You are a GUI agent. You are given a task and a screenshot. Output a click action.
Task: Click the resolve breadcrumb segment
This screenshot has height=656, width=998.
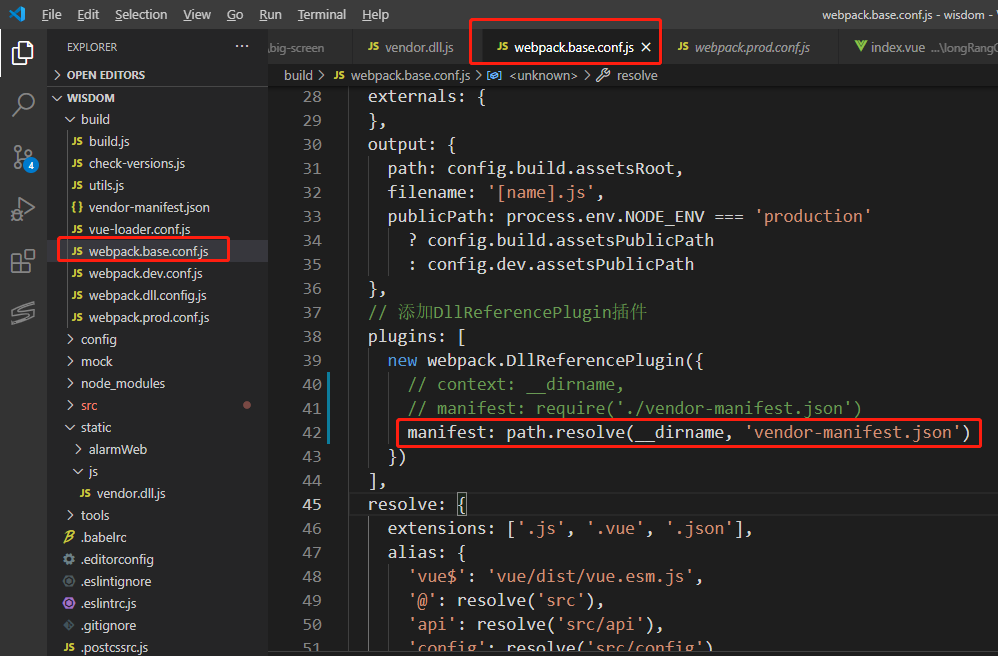[628, 75]
